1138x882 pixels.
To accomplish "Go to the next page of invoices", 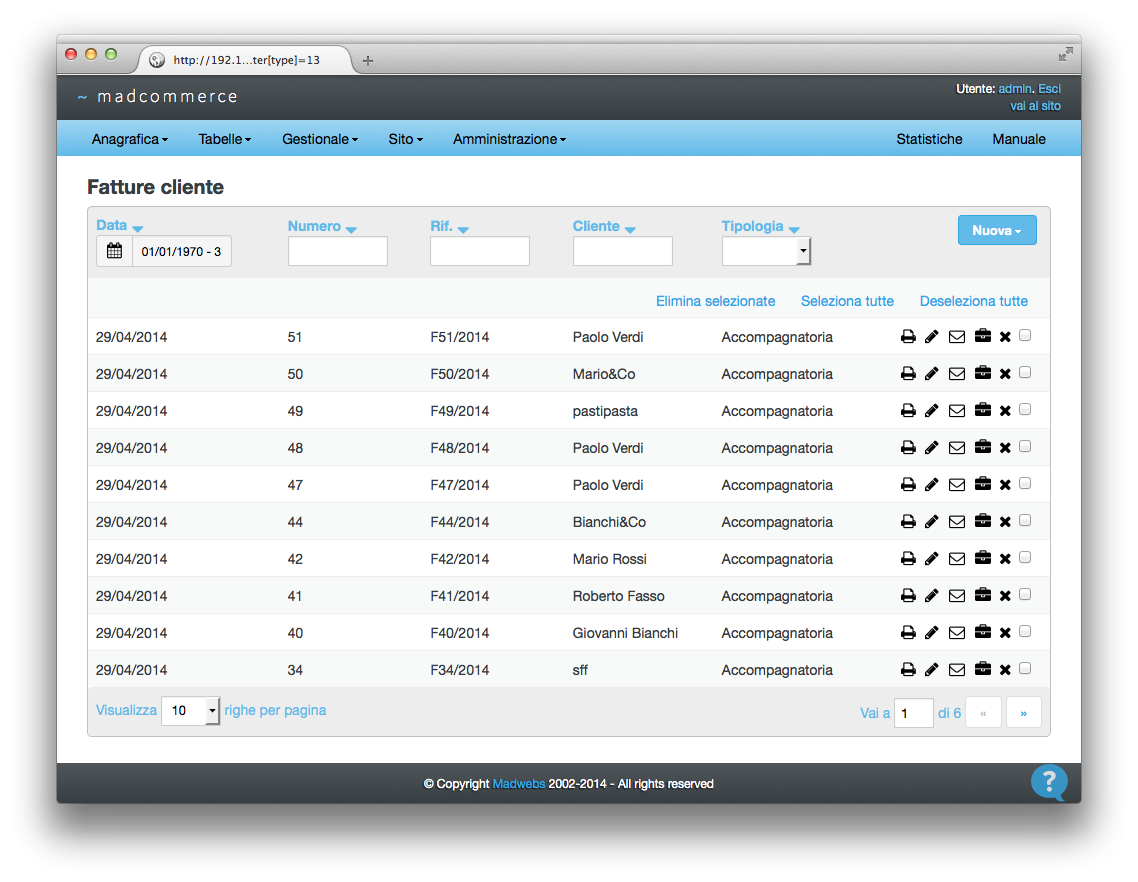I will (x=1023, y=713).
